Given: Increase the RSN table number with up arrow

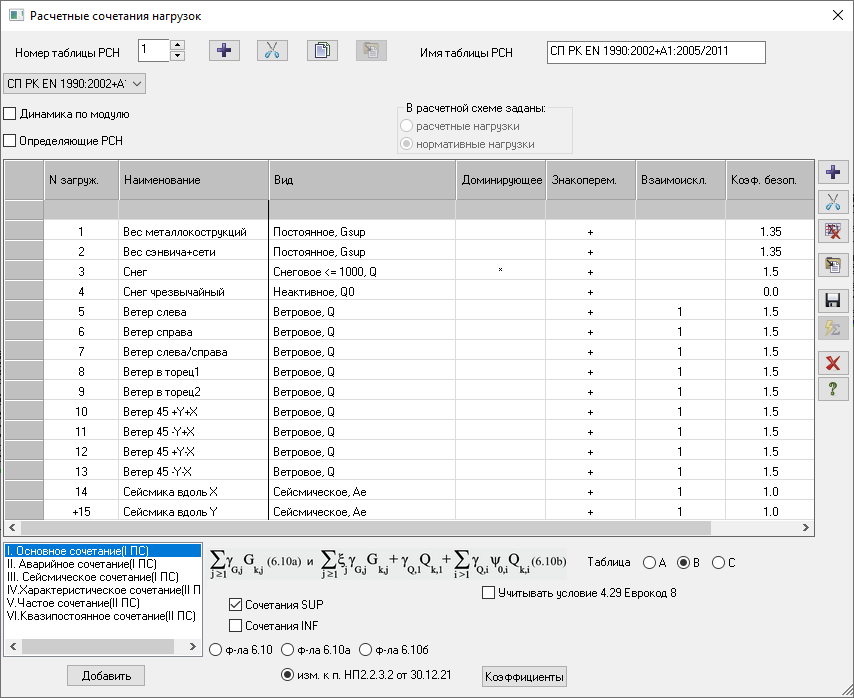Looking at the screenshot, I should (x=177, y=45).
